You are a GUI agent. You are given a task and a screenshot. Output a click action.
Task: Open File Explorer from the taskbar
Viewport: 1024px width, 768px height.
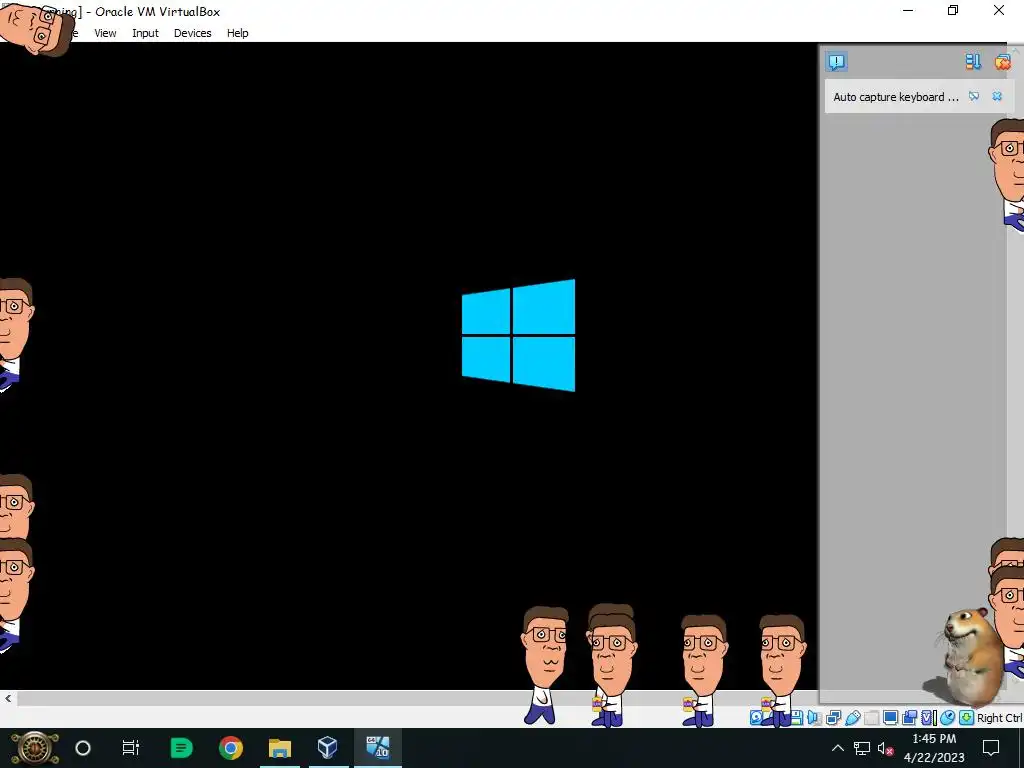coord(280,748)
